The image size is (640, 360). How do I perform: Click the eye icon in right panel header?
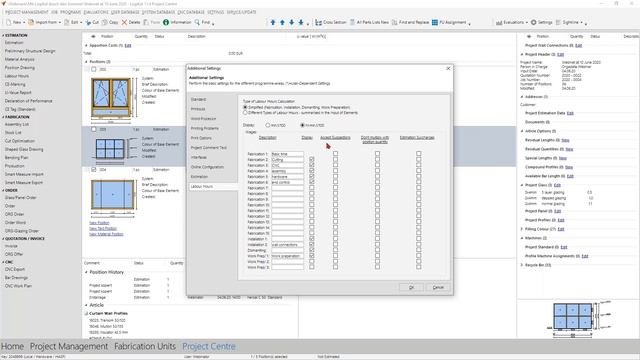pyautogui.click(x=528, y=36)
